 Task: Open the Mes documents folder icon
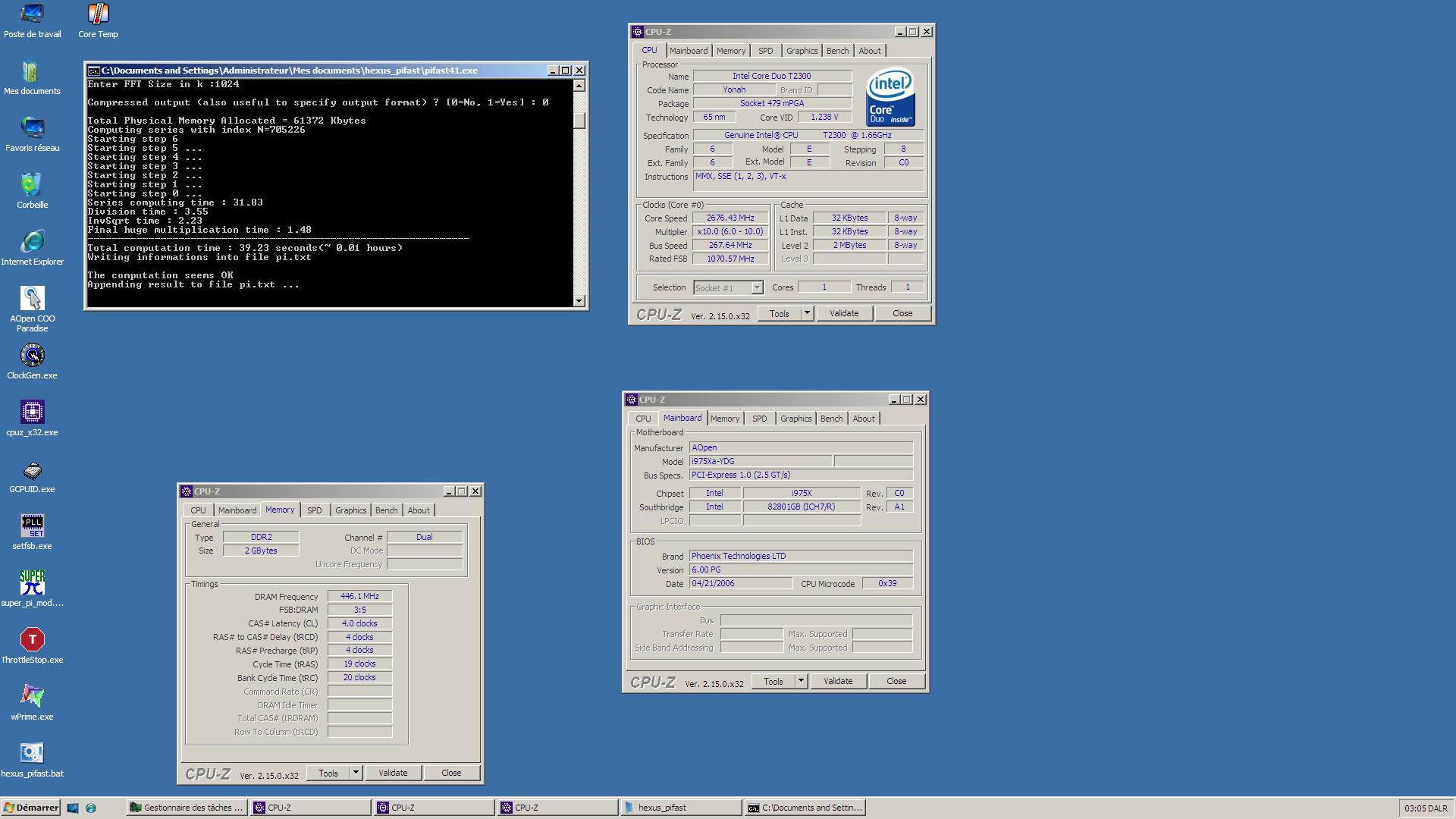click(32, 78)
